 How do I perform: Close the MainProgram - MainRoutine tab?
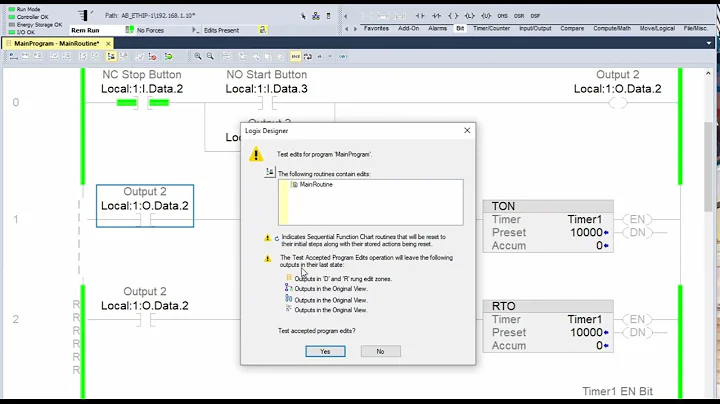pyautogui.click(x=108, y=44)
